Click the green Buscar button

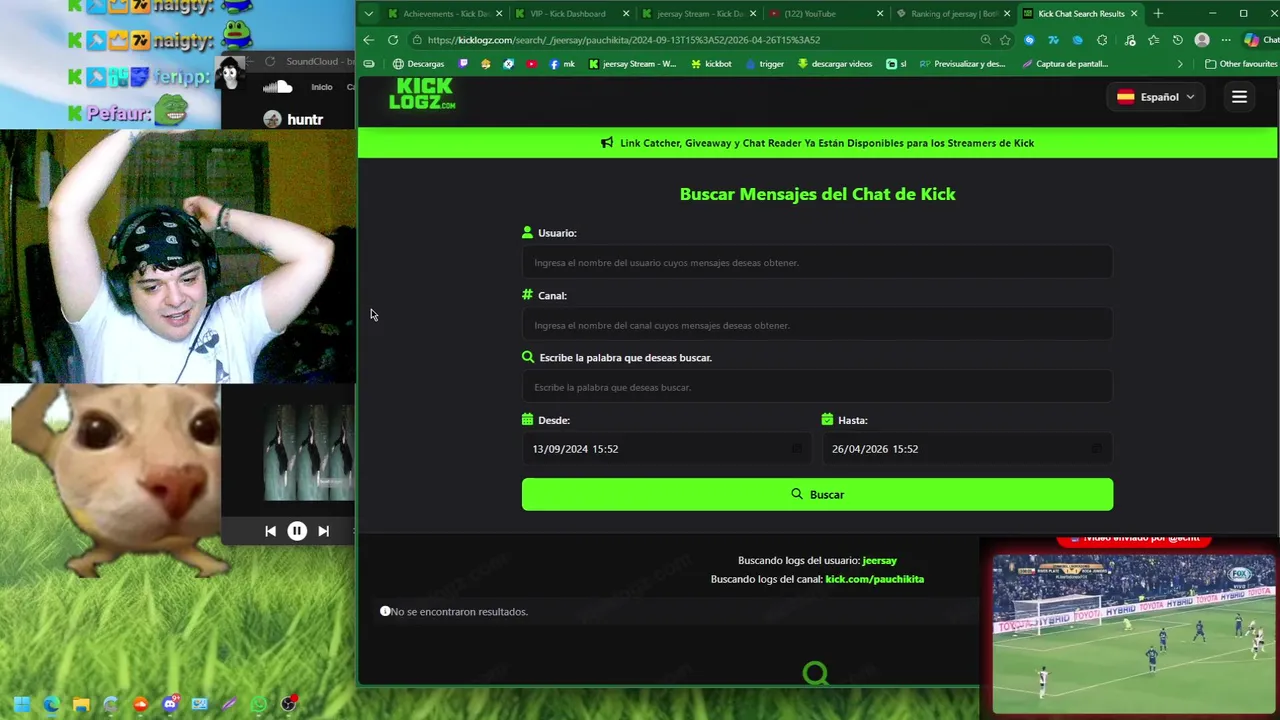(x=817, y=494)
